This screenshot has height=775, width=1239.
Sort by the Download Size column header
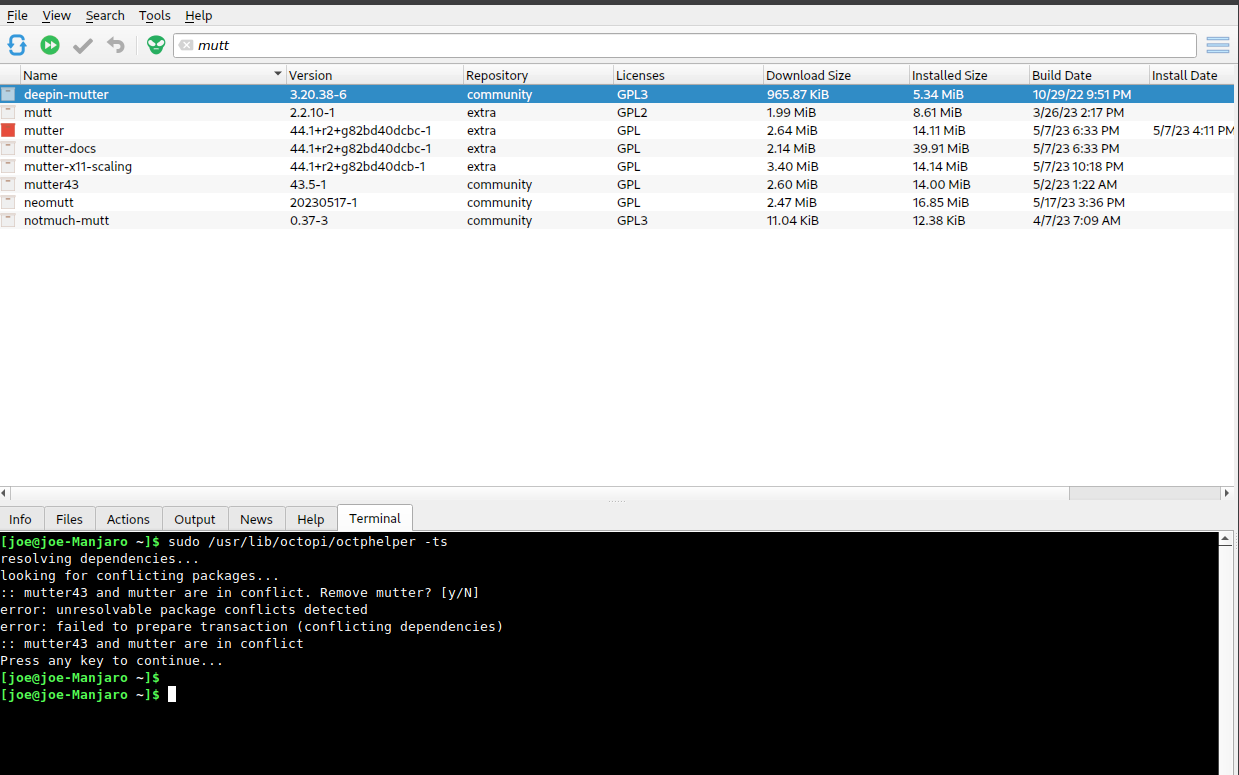(x=836, y=75)
